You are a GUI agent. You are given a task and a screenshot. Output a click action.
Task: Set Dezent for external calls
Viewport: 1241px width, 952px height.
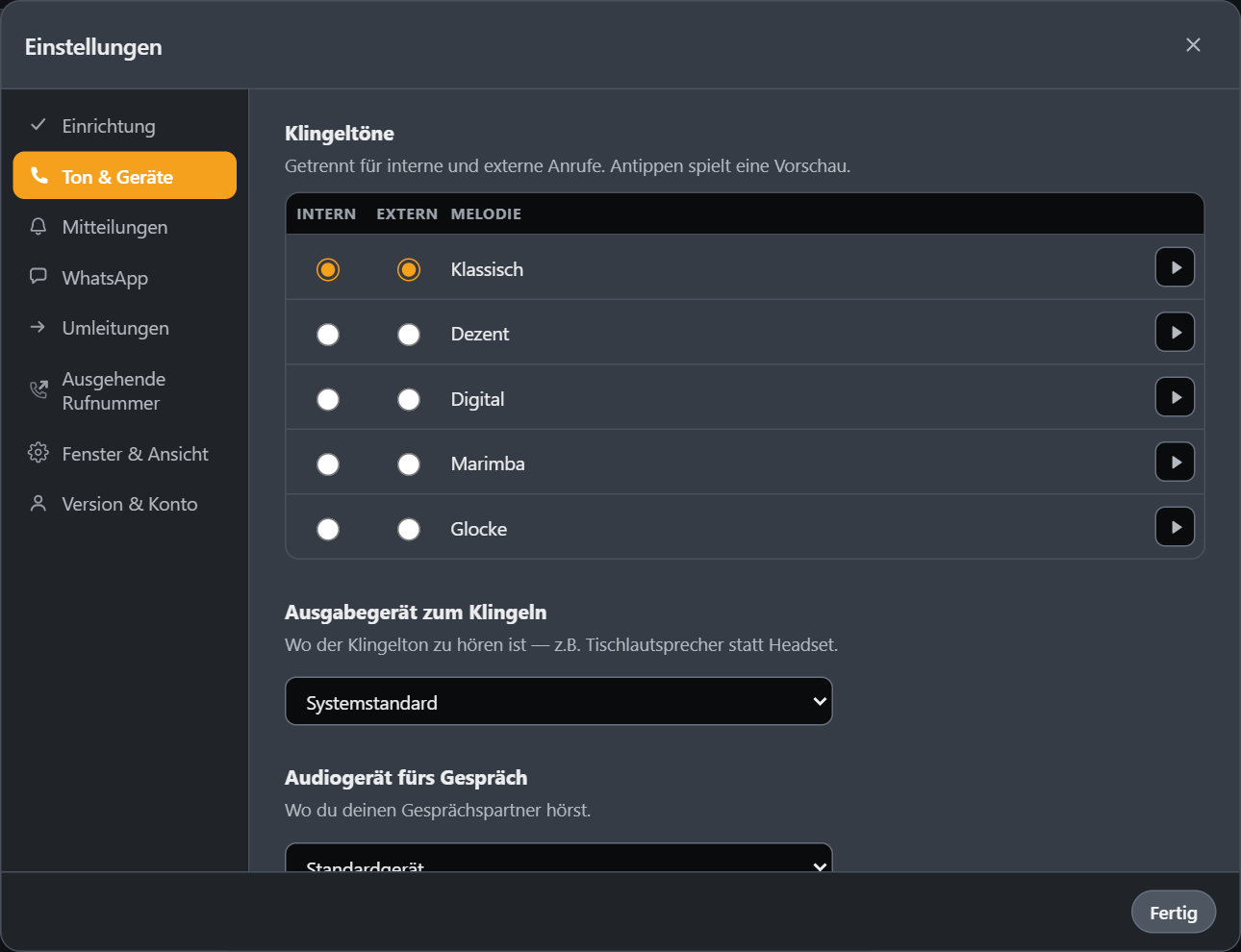[409, 335]
